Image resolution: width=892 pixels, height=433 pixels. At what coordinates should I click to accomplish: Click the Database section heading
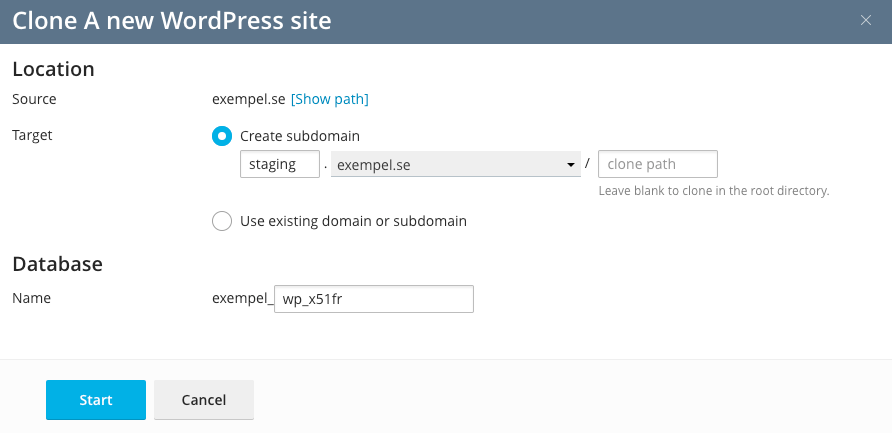click(x=57, y=264)
